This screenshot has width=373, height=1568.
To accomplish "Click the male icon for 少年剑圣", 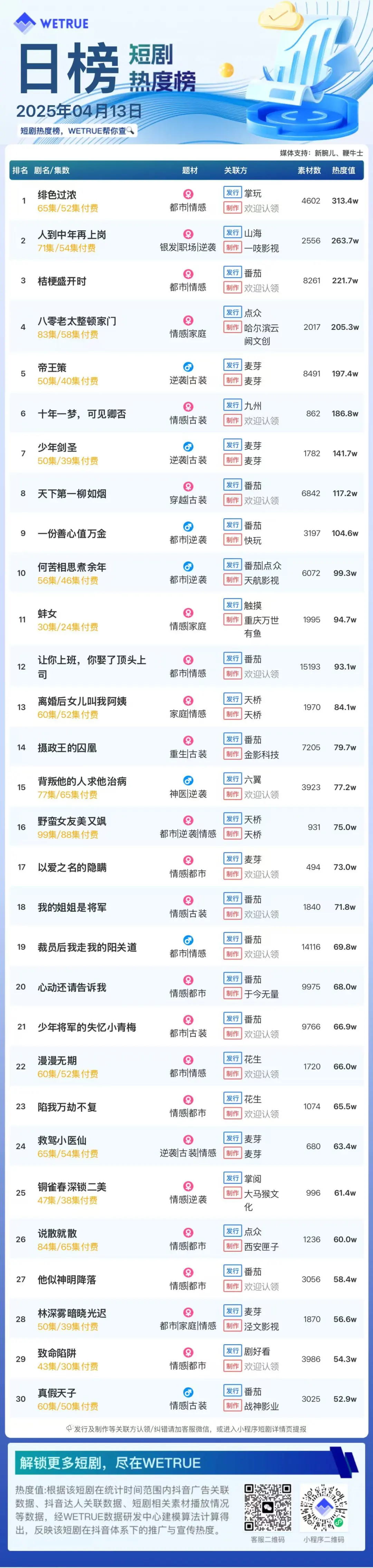I will (x=188, y=446).
